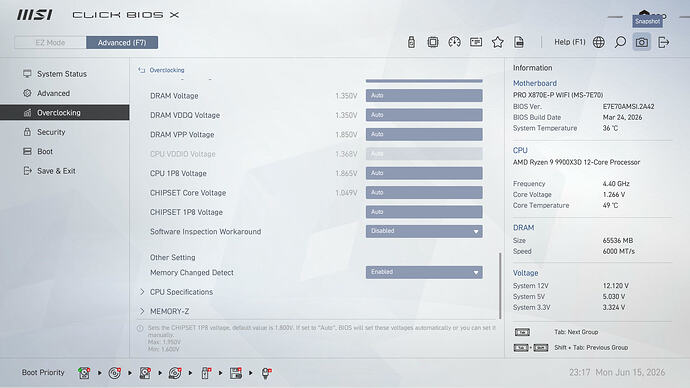This screenshot has width=690, height=388.
Task: Select the floppy disk boot priority icon
Action: [x=236, y=373]
